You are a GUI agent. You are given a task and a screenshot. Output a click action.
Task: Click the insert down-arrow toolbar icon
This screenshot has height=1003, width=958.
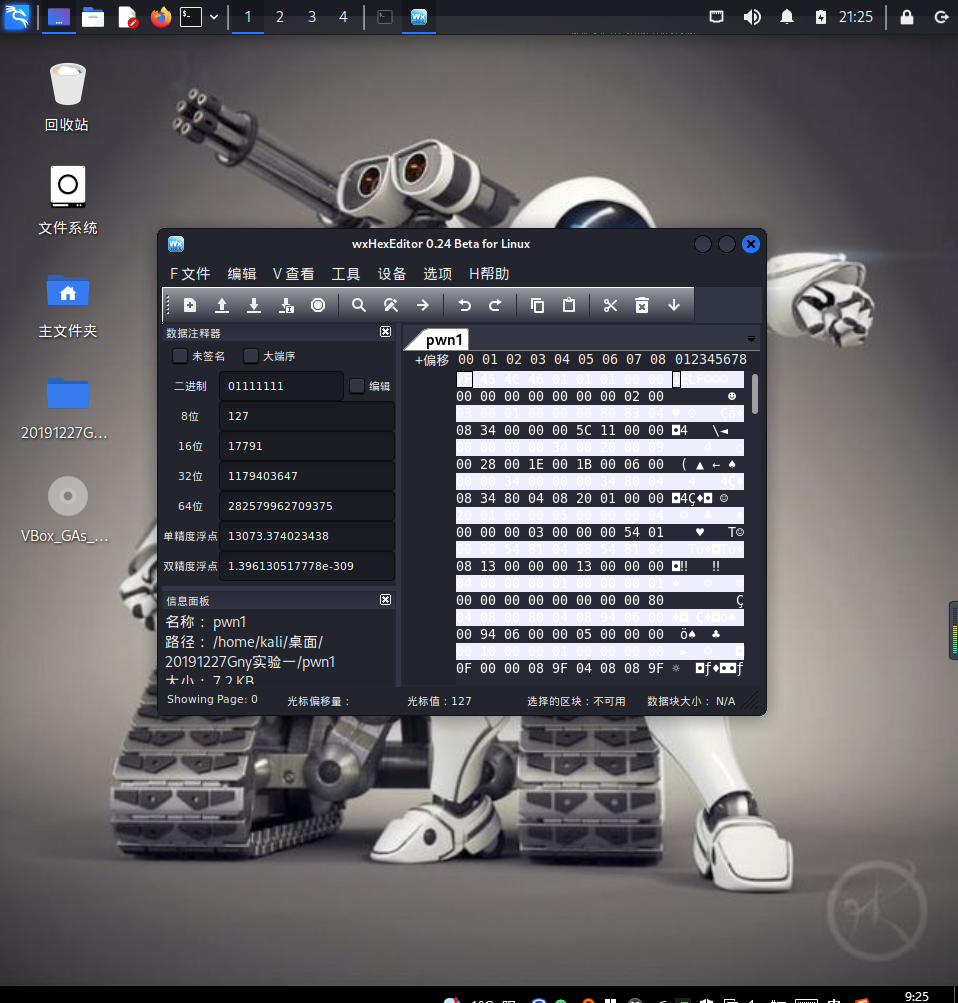[x=674, y=306]
